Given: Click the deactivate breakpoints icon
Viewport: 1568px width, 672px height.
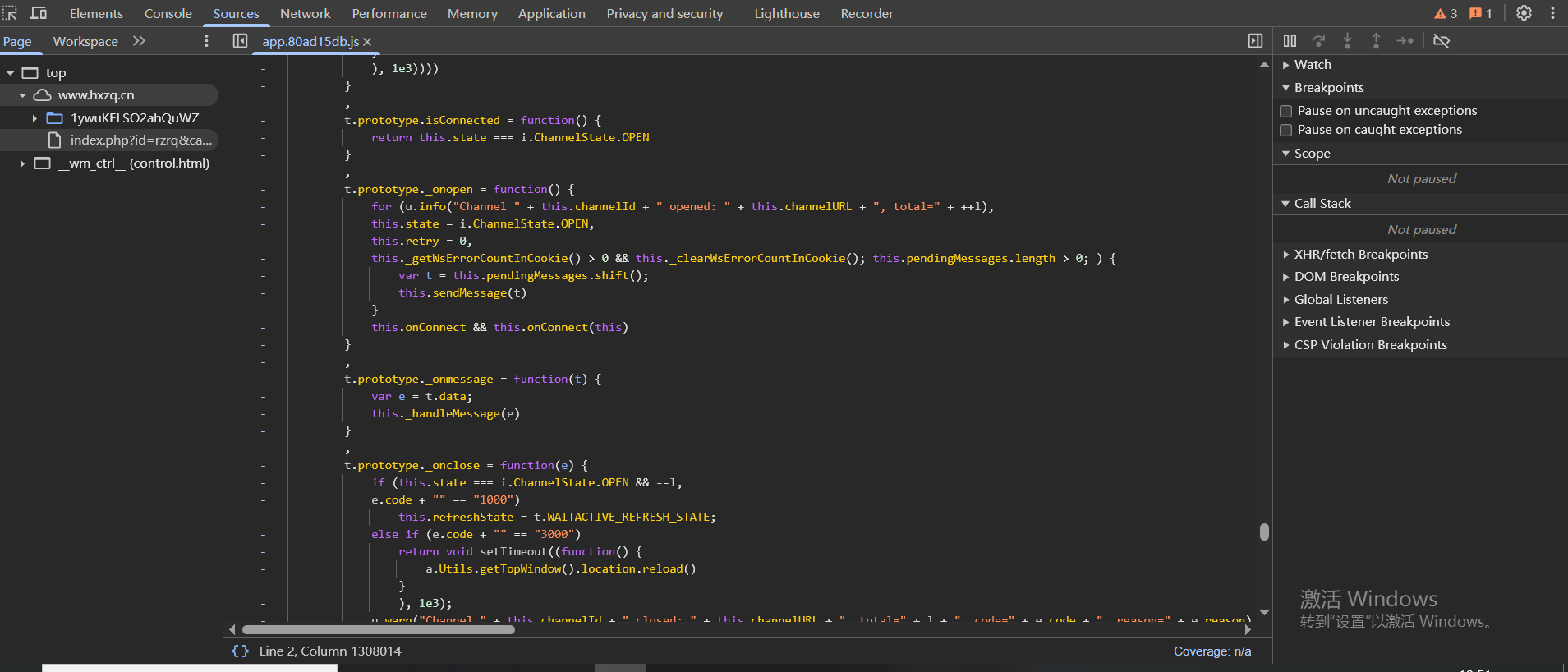Looking at the screenshot, I should [1441, 41].
